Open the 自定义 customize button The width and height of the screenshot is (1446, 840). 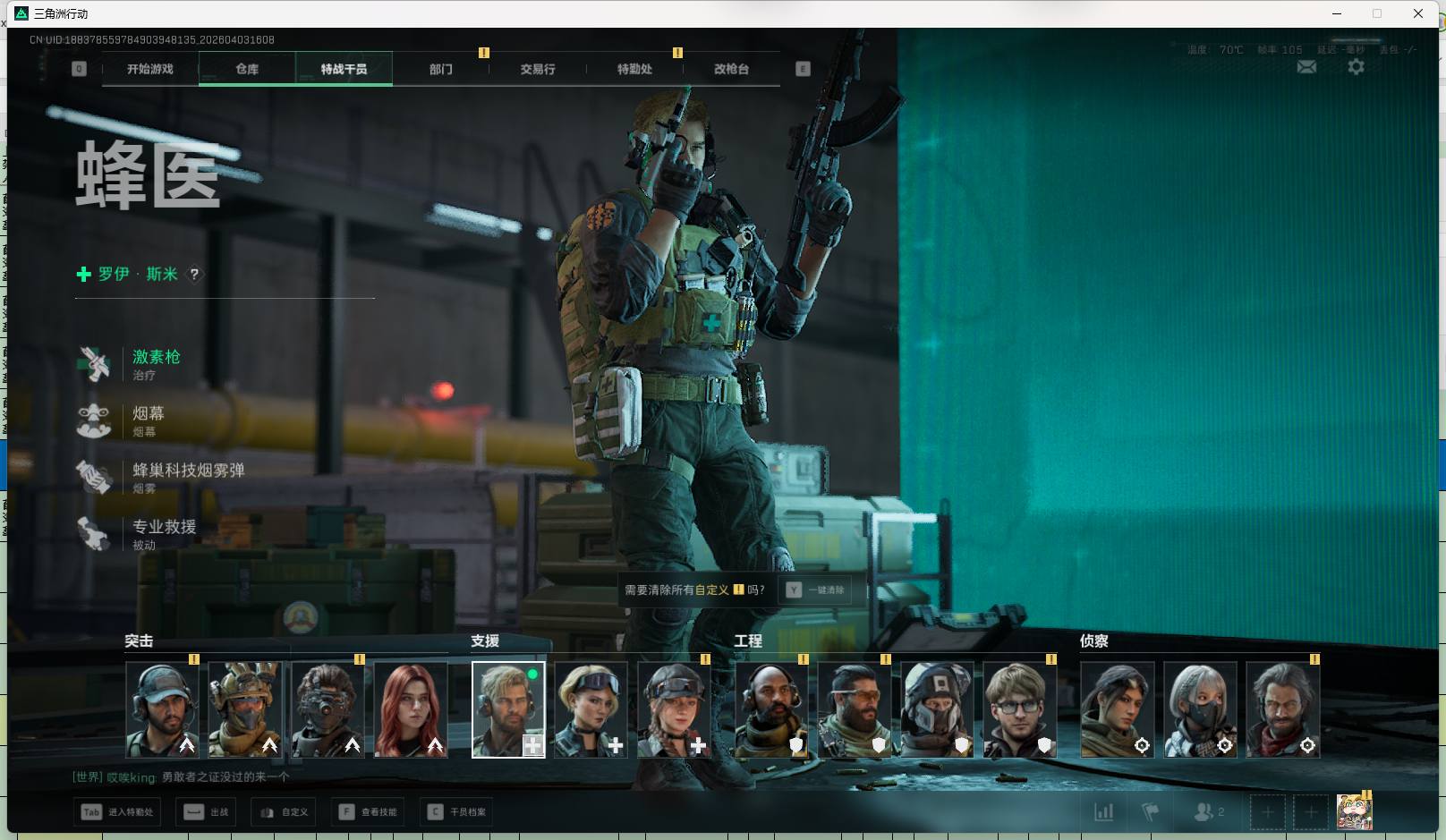[x=284, y=812]
